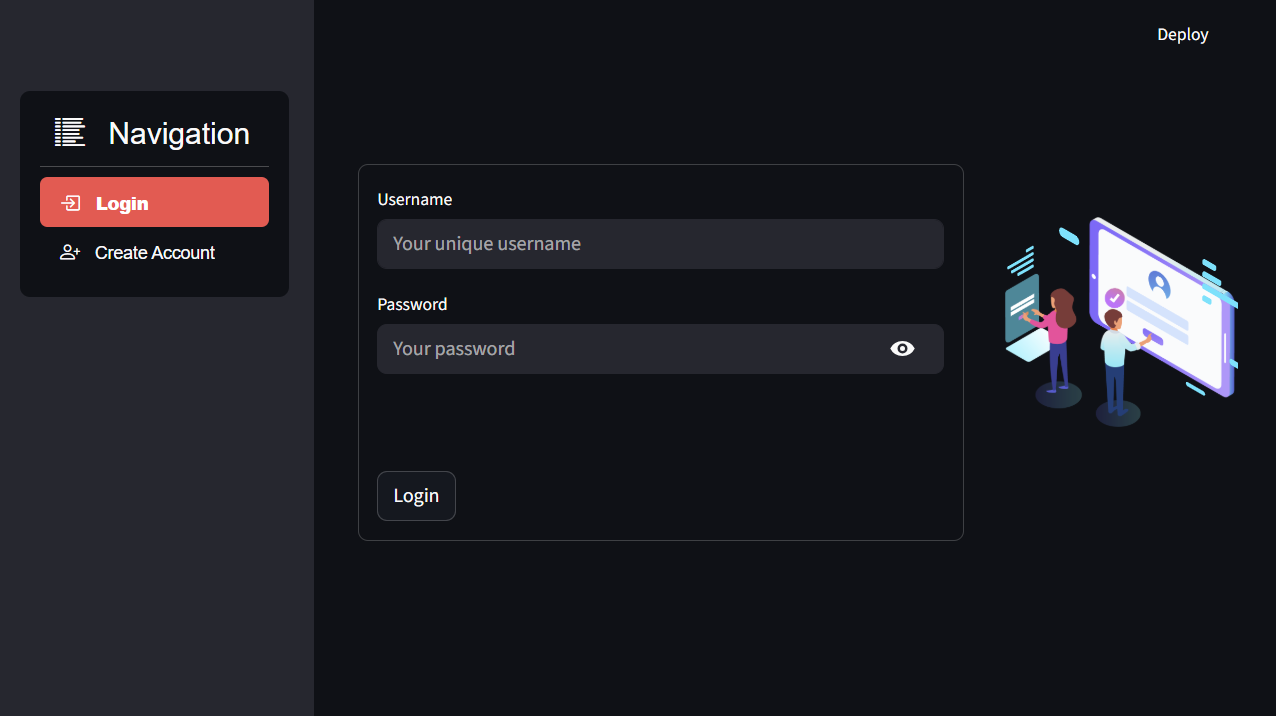Screen dimensions: 1276x716
Task: Select the Login item in Navigation menu
Action: (x=154, y=202)
